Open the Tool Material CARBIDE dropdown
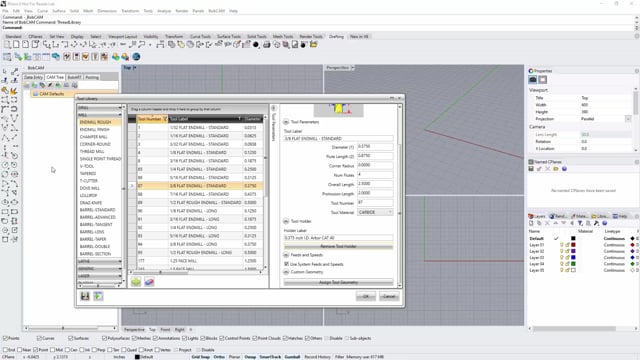640x360 pixels. tap(375, 212)
